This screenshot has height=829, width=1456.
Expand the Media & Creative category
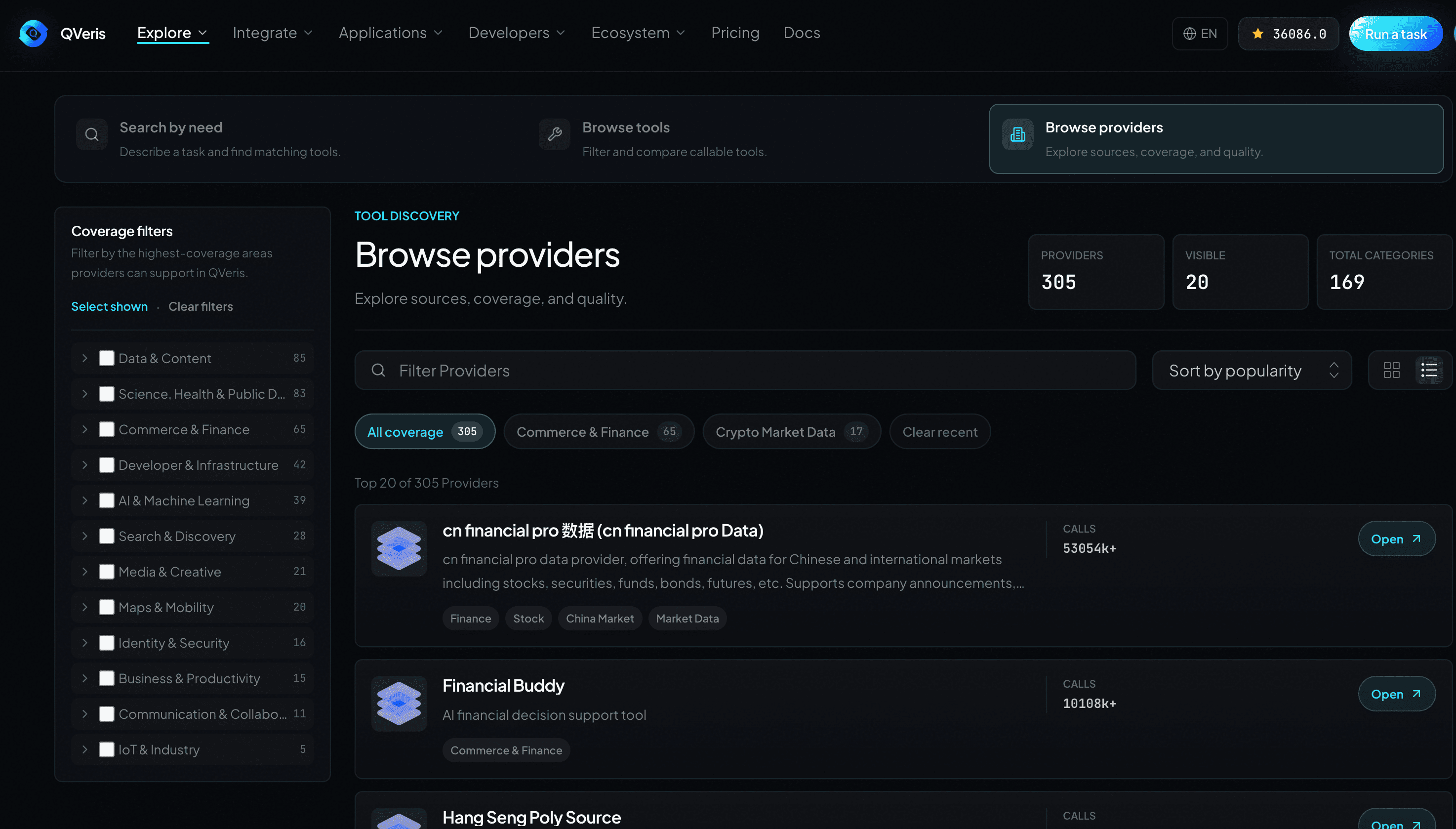[x=85, y=572]
